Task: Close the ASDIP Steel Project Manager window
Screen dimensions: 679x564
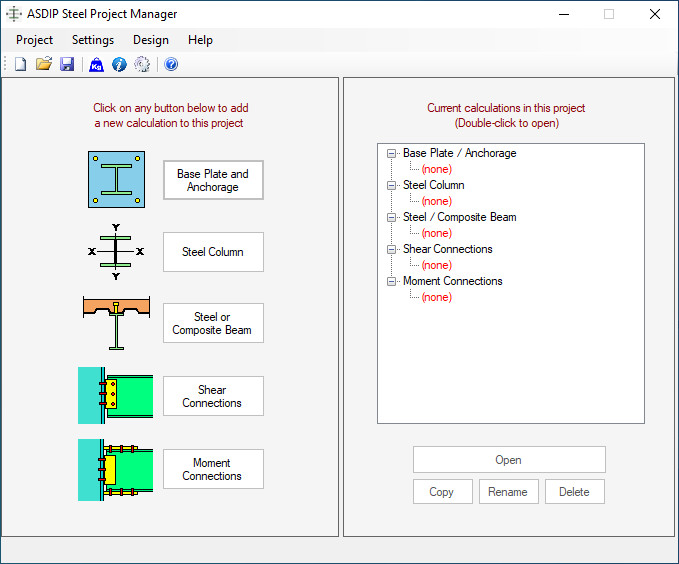Action: 655,14
